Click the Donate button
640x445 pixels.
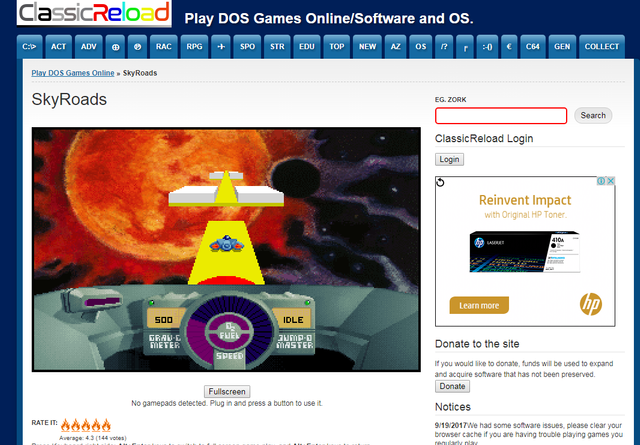tap(452, 386)
